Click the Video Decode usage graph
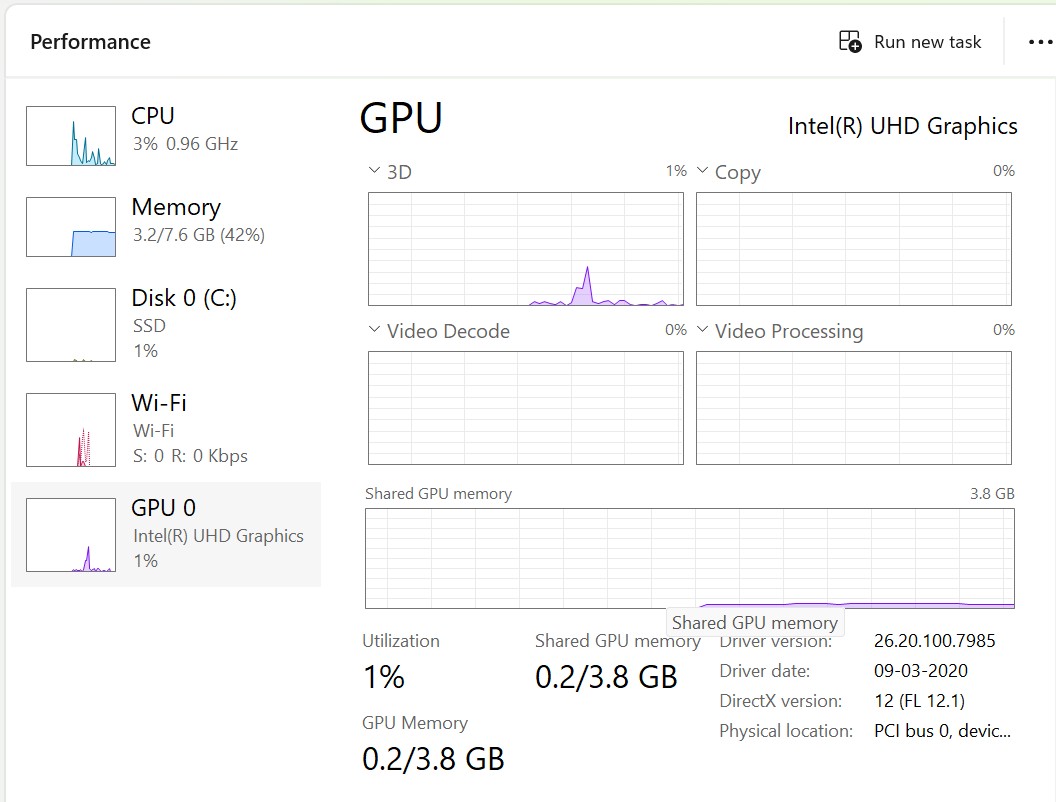The height and width of the screenshot is (802, 1056). pos(526,408)
